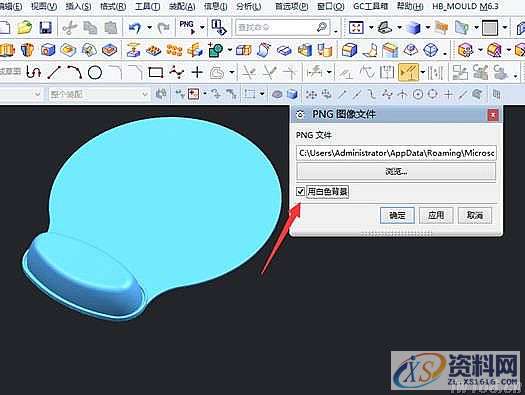Expand the dropdown beside the Fit view icon
Screen dimensions: 525x395
coord(371,28)
